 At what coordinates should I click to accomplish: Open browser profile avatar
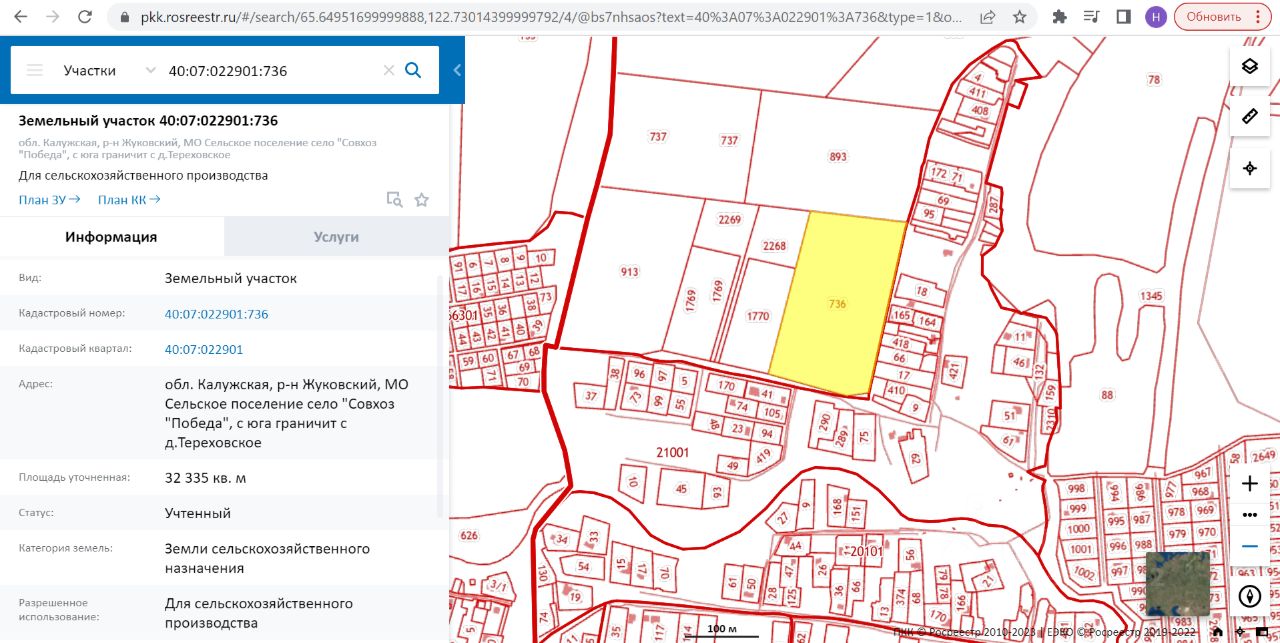tap(1156, 17)
